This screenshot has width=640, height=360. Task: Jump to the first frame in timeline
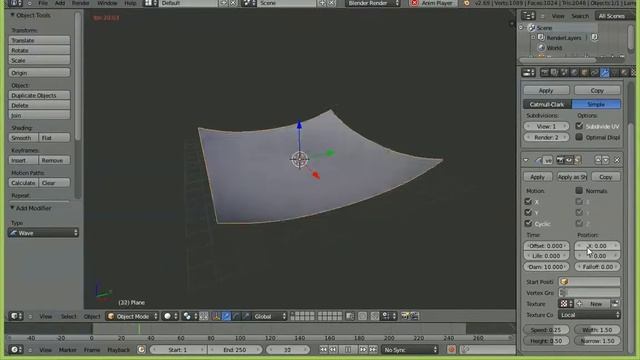[324, 350]
